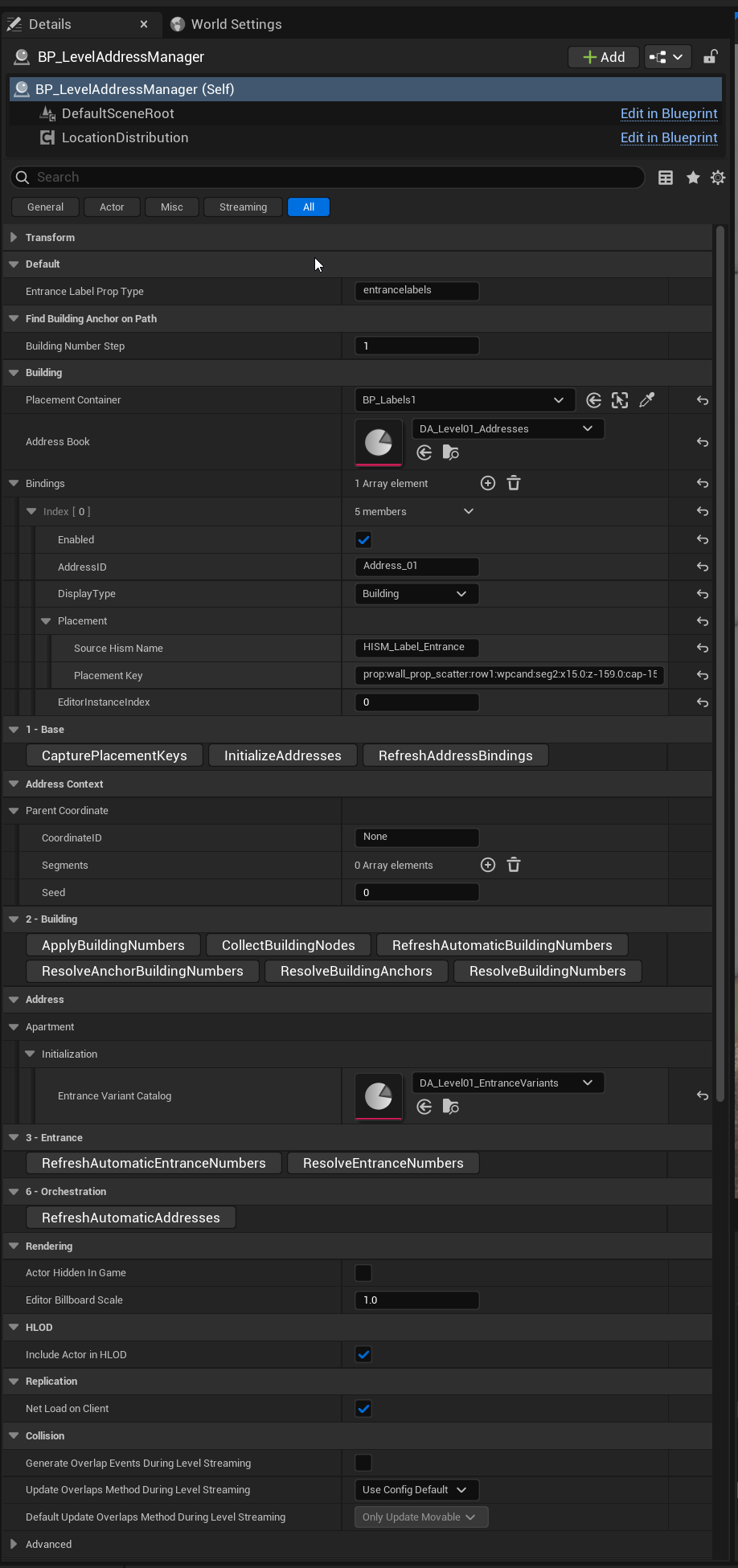The height and width of the screenshot is (1568, 738).
Task: Enable Generate Overlap Events During Level Streaming
Action: 363,1463
